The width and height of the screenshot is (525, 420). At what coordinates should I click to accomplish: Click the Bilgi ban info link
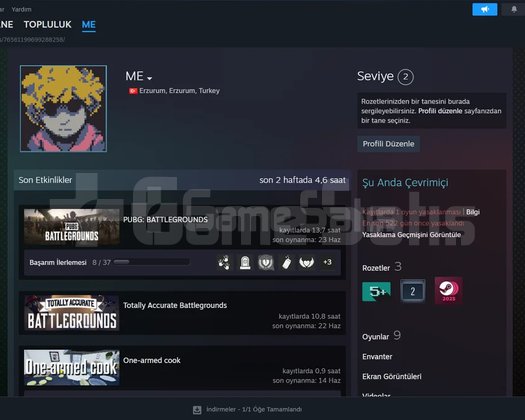click(x=473, y=212)
